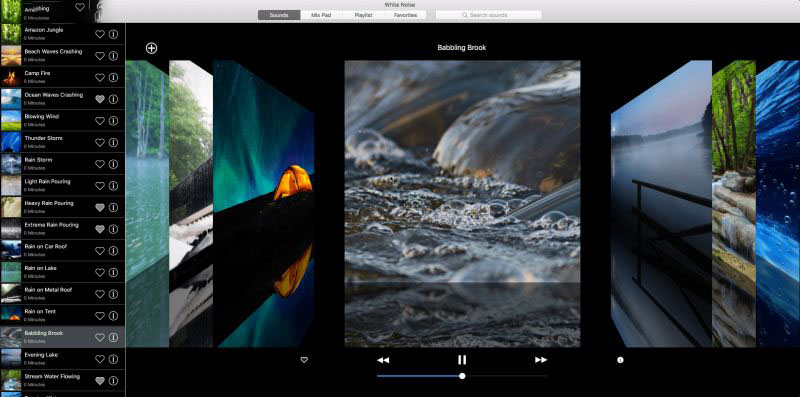Image resolution: width=800 pixels, height=397 pixels.
Task: View the Rain on Lake info details
Action: coord(113,272)
